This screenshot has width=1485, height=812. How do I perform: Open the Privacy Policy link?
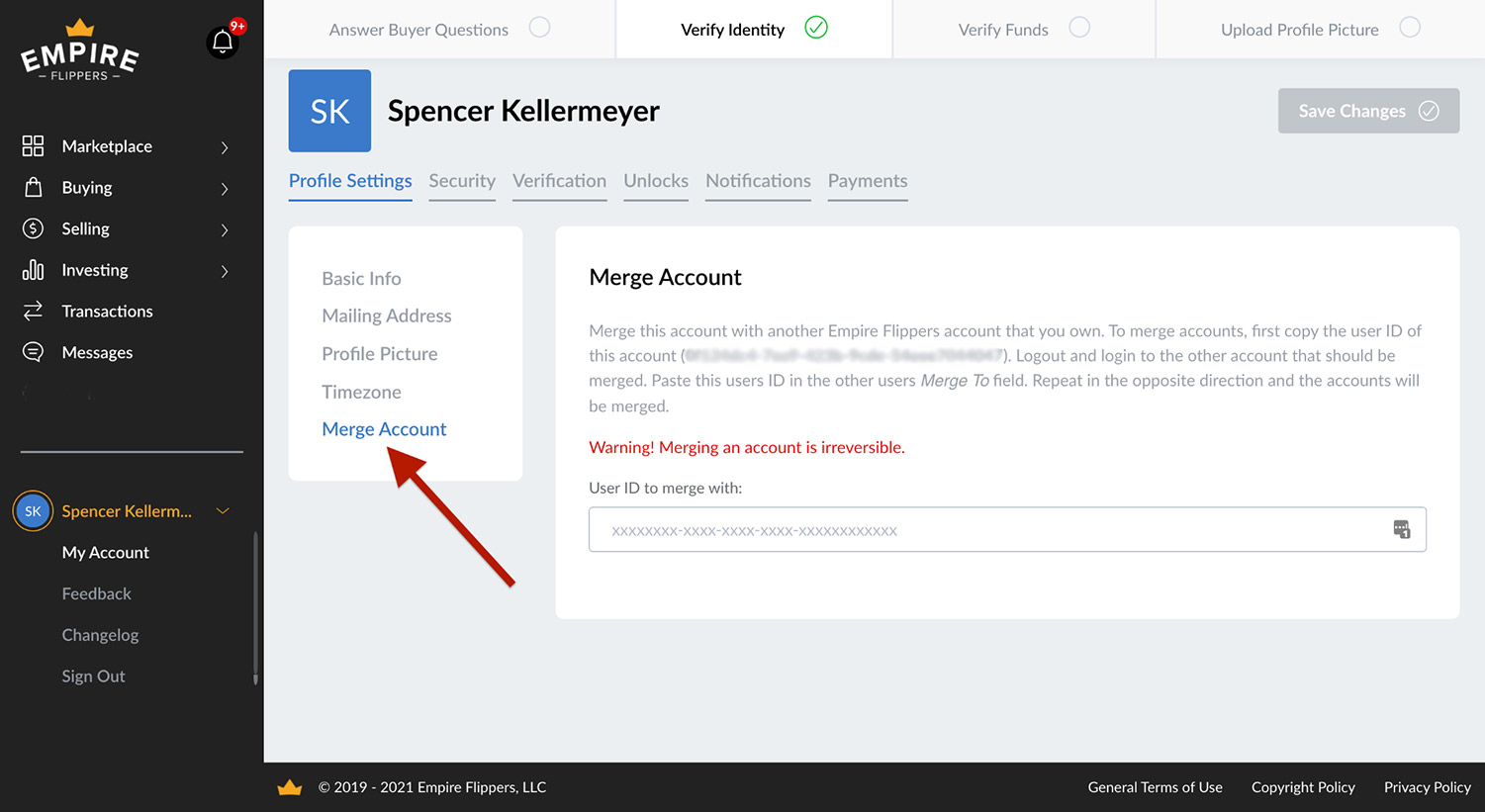pyautogui.click(x=1427, y=787)
